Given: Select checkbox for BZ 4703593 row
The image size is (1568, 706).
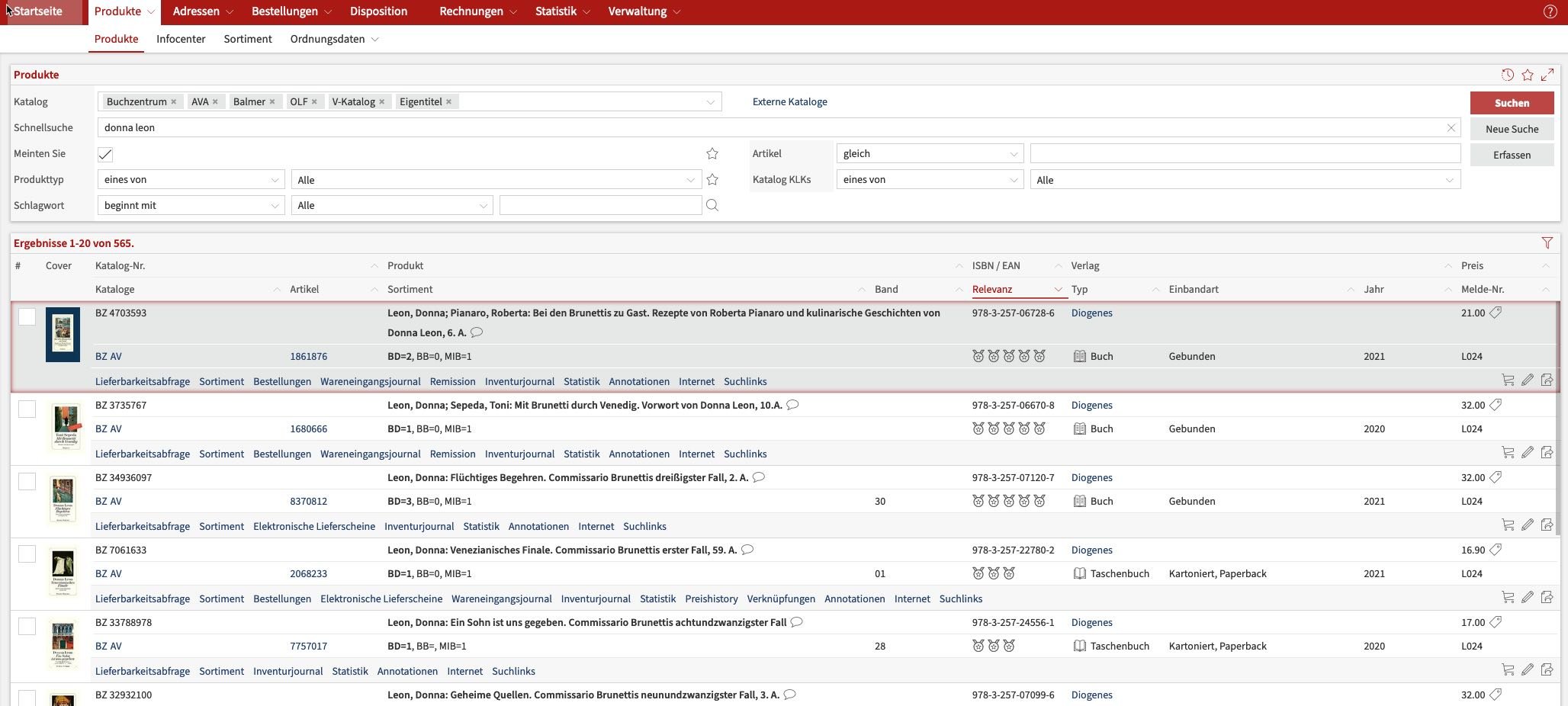Looking at the screenshot, I should [27, 316].
